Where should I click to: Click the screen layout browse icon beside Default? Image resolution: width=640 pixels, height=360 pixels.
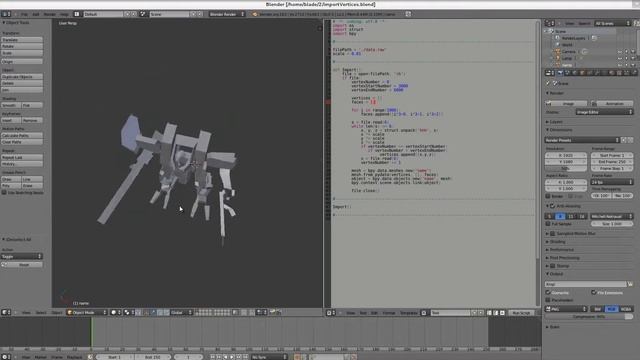point(77,14)
